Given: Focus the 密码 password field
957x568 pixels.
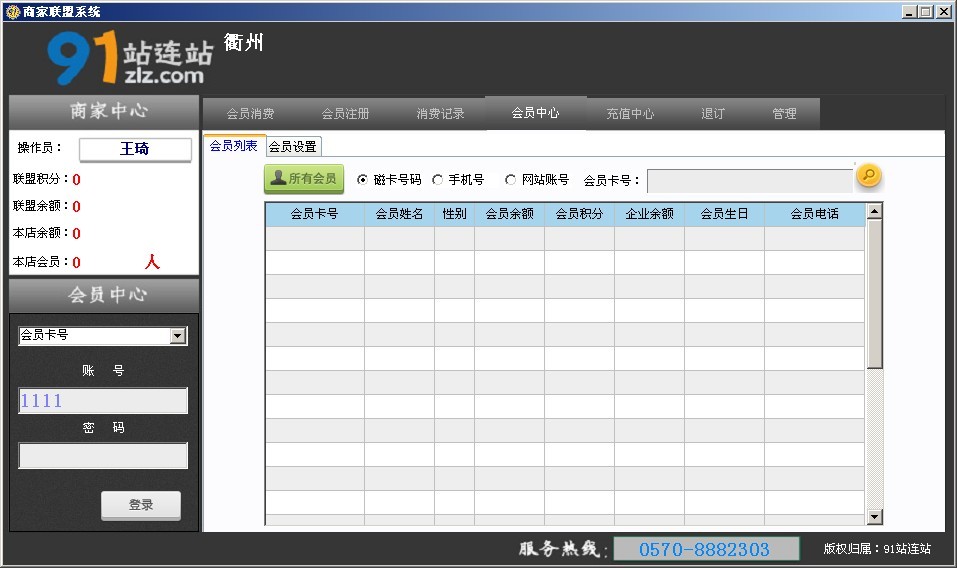Looking at the screenshot, I should [103, 456].
